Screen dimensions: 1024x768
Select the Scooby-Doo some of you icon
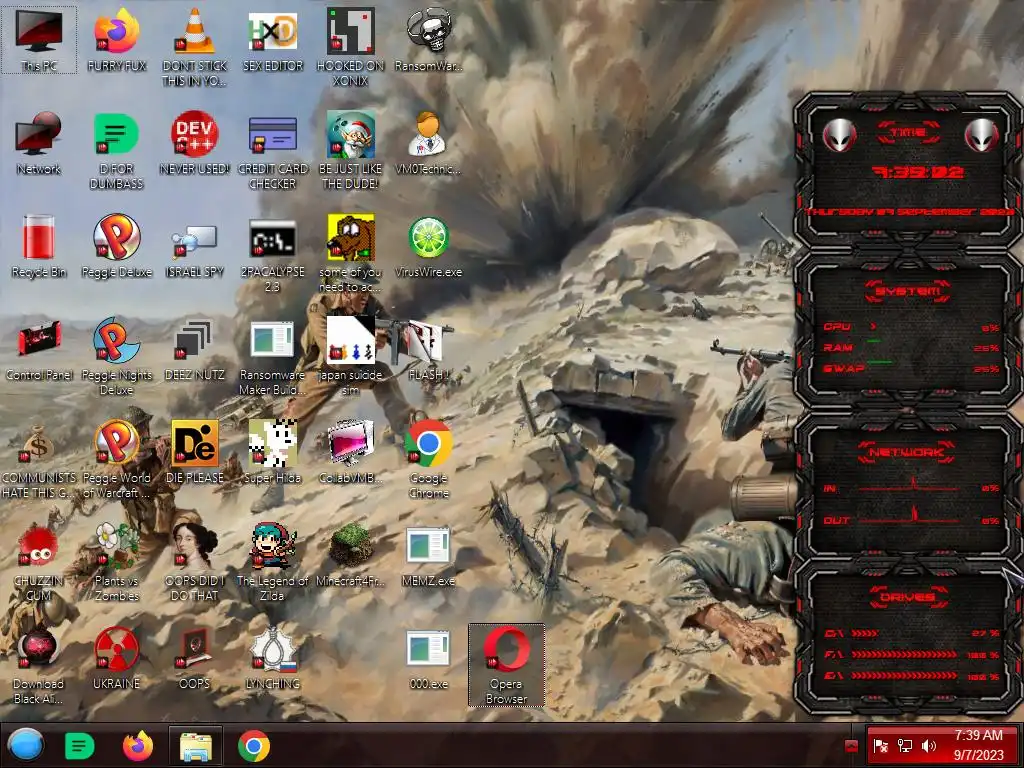(x=351, y=254)
